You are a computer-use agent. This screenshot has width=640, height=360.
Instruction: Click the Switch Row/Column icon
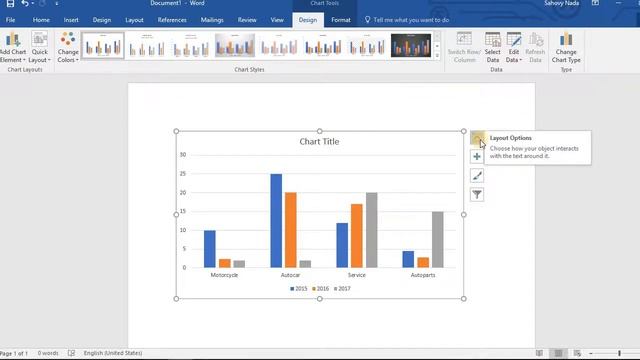click(464, 40)
